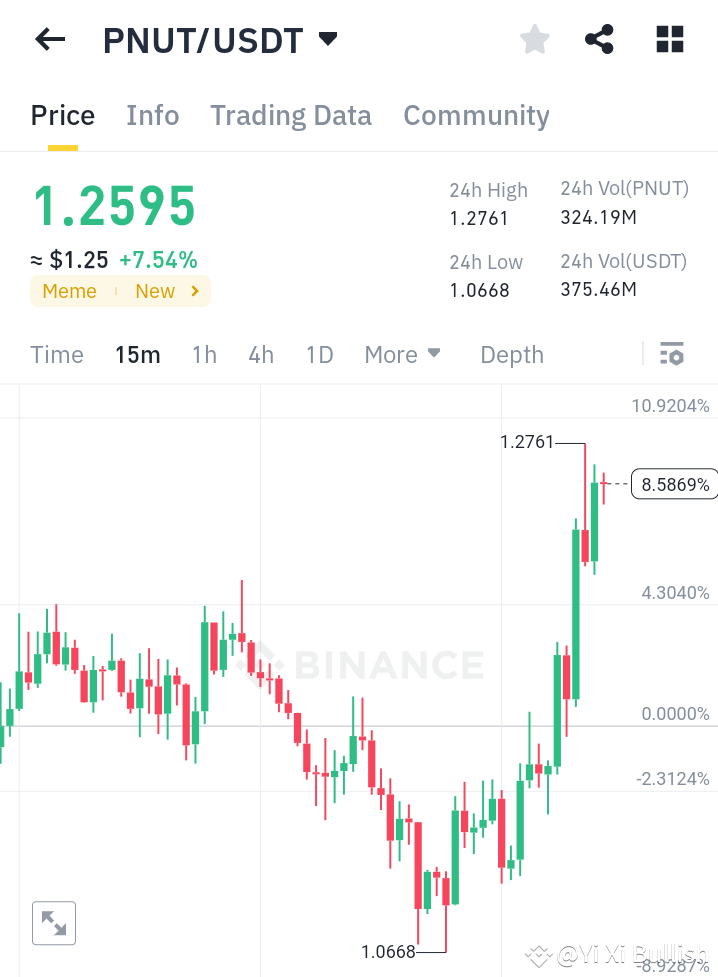The height and width of the screenshot is (977, 718).
Task: Select the Time chart mode
Action: coord(56,354)
